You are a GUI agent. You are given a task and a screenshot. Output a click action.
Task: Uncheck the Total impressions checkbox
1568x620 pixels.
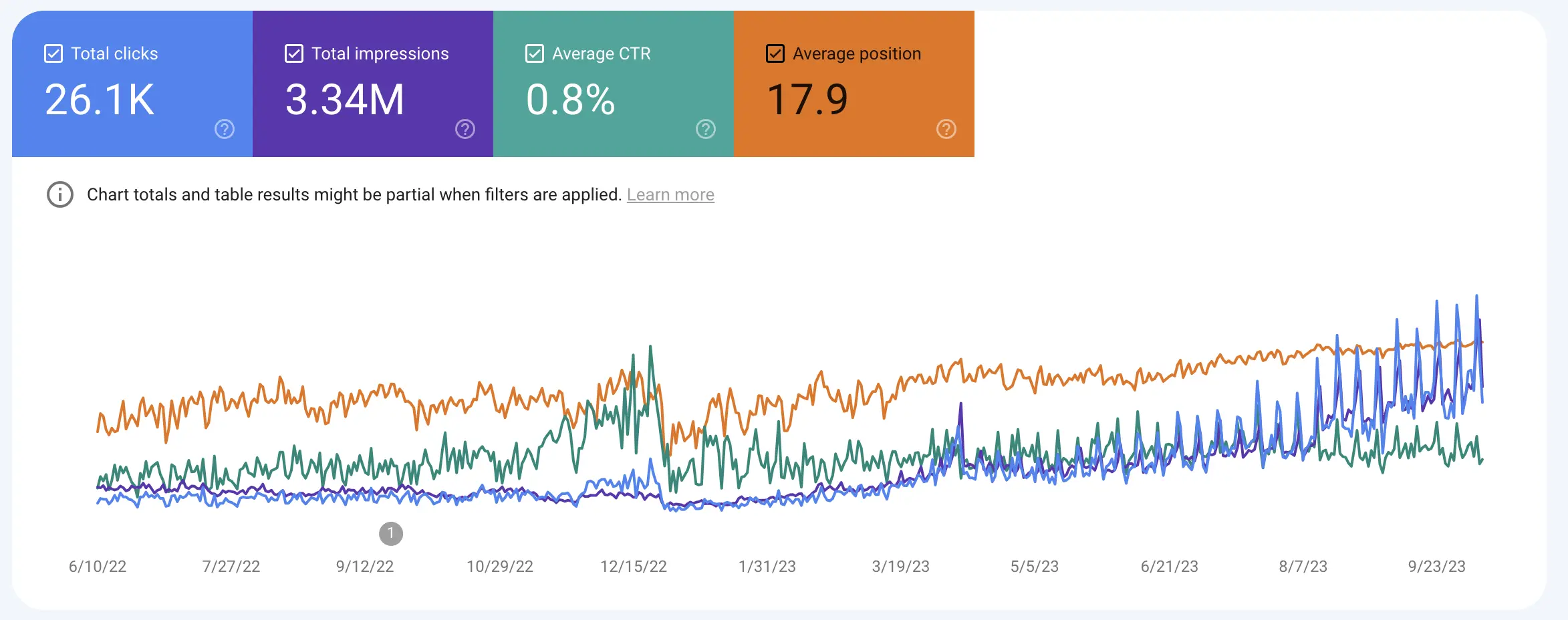[294, 53]
